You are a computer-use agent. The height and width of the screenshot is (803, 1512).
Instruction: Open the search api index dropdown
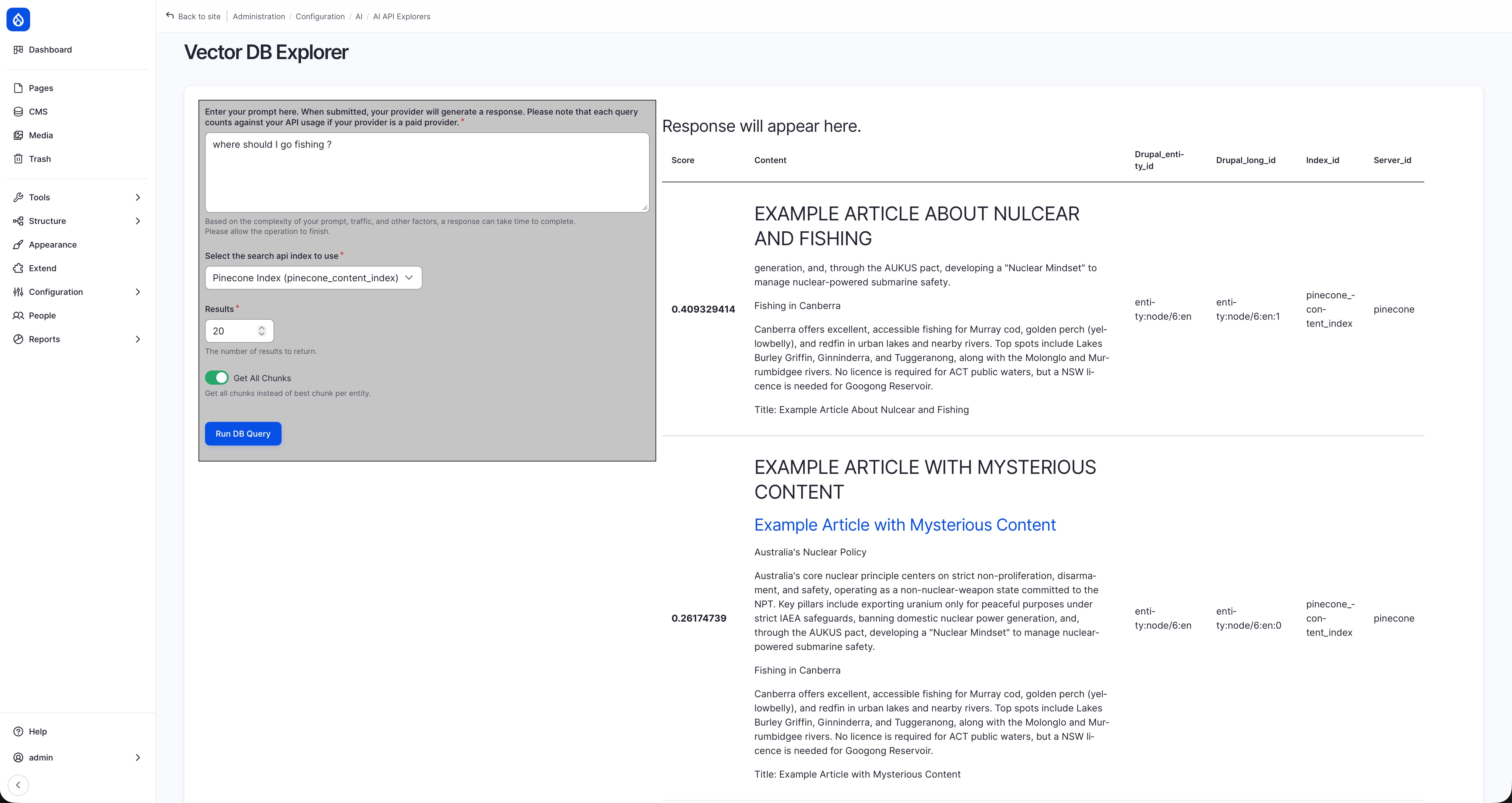tap(313, 278)
